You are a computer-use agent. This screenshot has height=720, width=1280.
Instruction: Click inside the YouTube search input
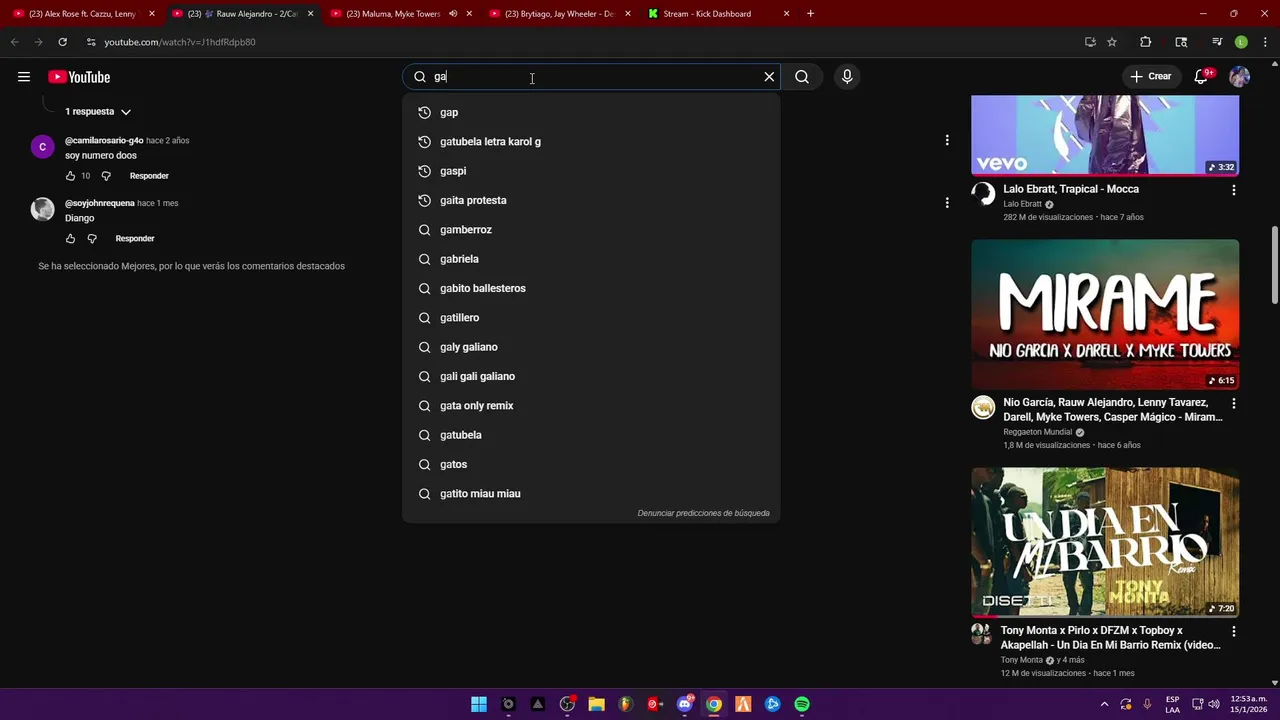tap(590, 77)
